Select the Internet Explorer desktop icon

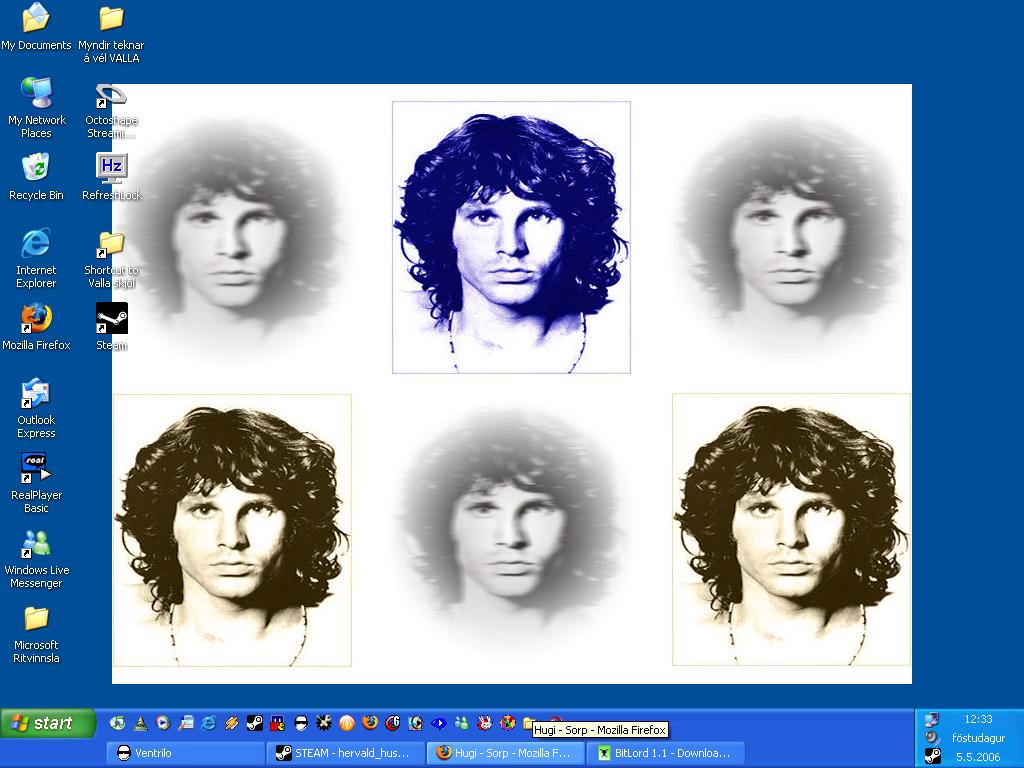[x=36, y=258]
